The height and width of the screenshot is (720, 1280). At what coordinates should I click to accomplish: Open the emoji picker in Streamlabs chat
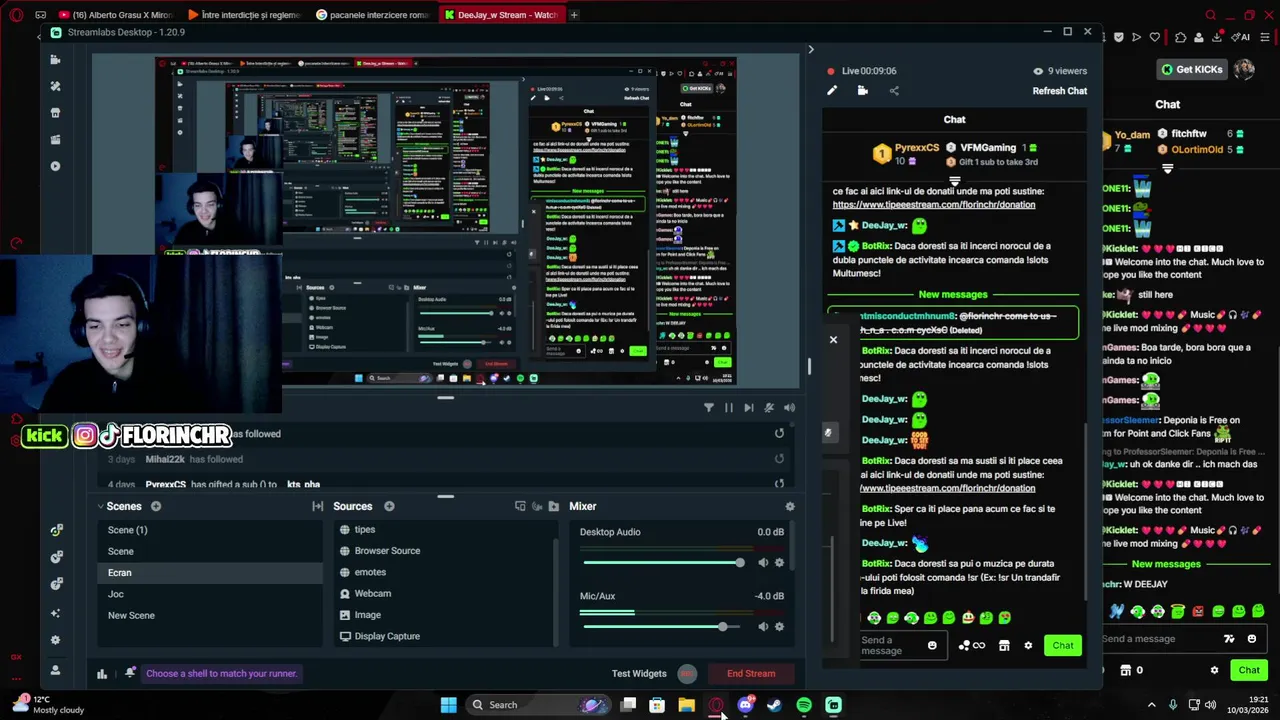point(932,646)
